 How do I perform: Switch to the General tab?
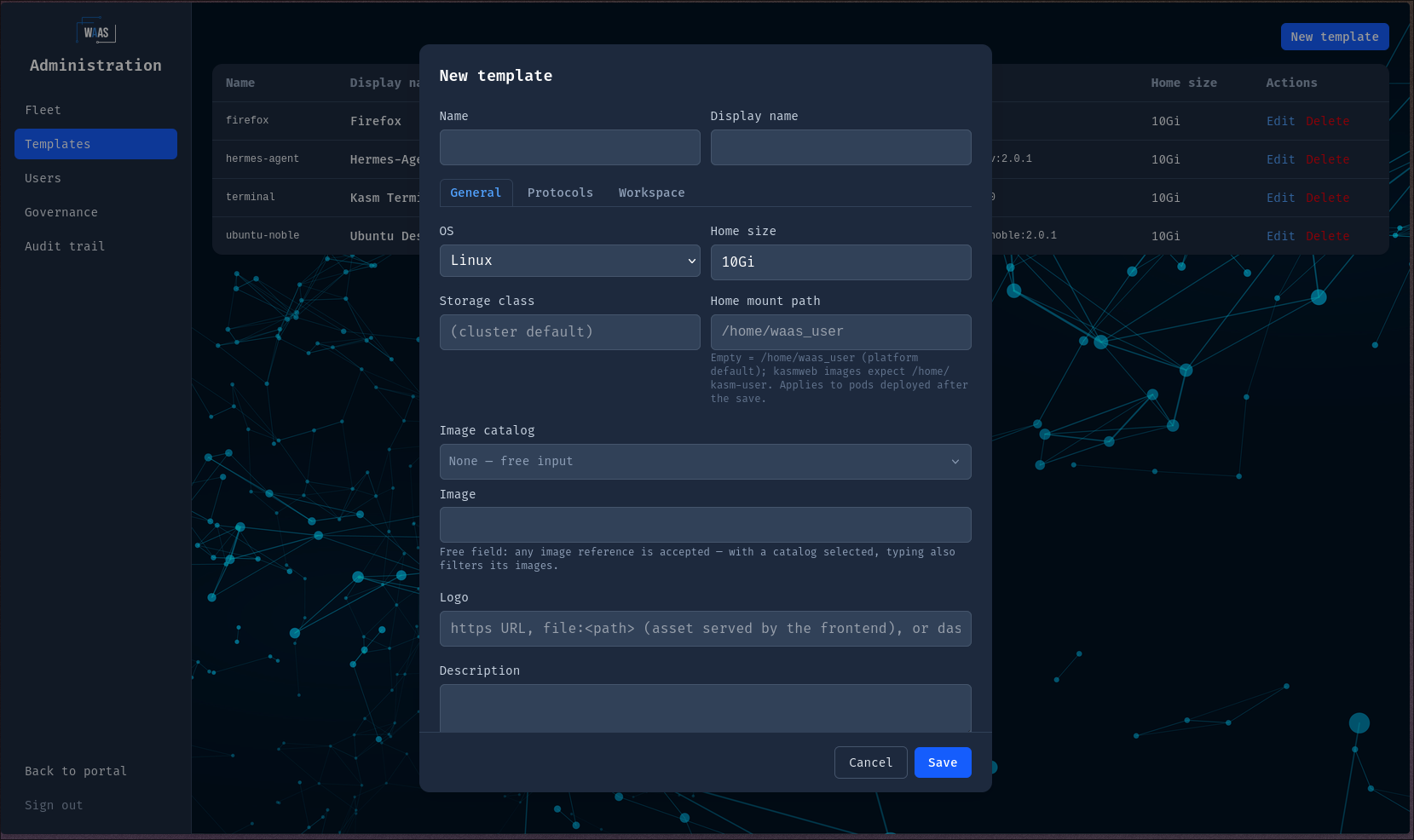(476, 193)
